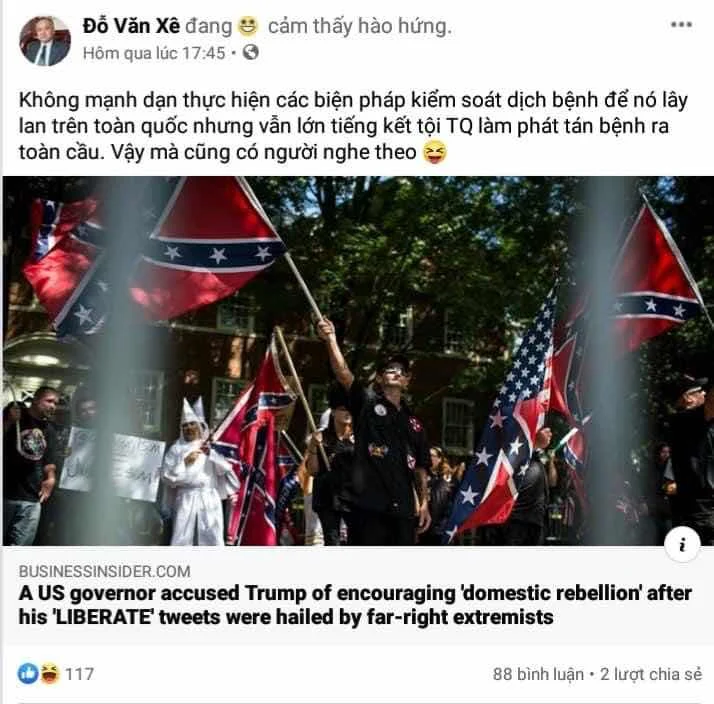Open the 'A US governor accused Trump' headline
This screenshot has height=704, width=714.
coord(355,606)
